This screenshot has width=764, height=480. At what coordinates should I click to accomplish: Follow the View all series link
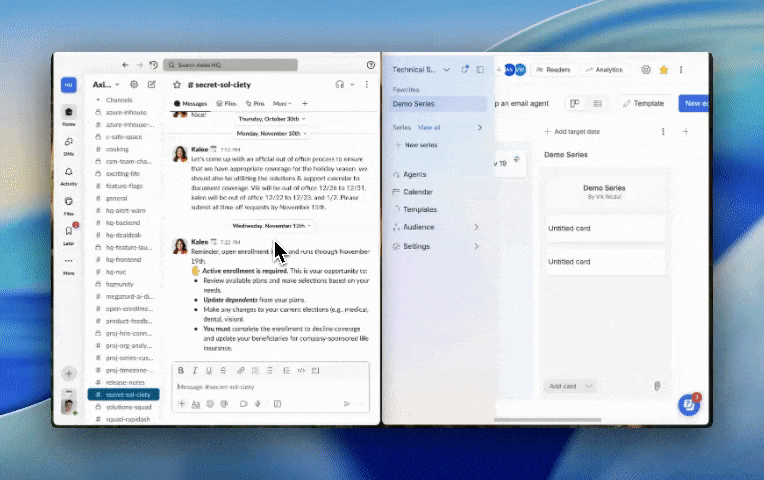pyautogui.click(x=429, y=128)
